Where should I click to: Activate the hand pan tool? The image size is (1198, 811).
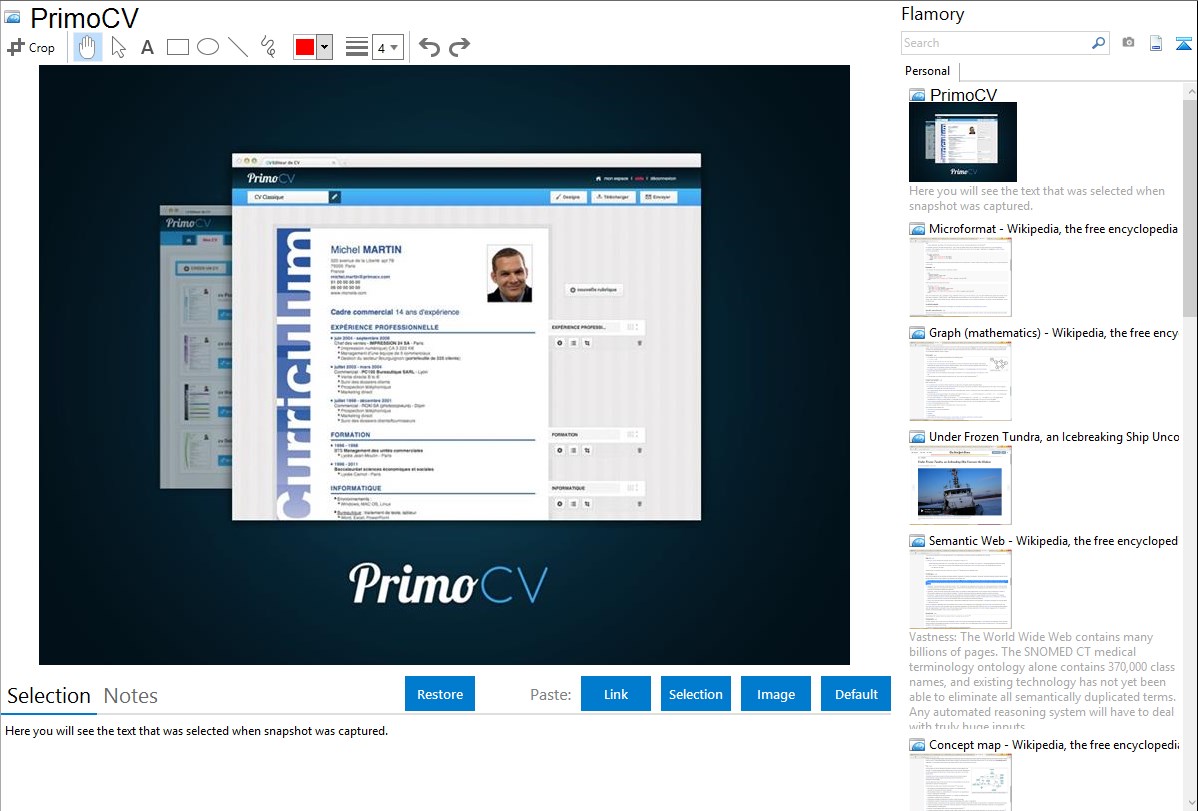tap(87, 47)
